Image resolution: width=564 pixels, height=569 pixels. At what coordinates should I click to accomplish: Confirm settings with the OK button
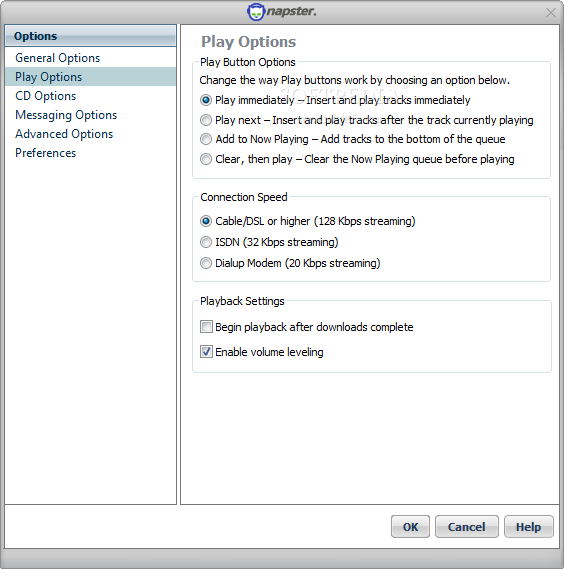pos(410,527)
